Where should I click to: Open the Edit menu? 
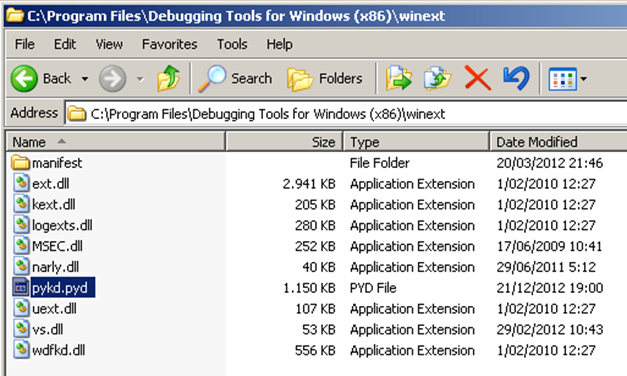65,44
